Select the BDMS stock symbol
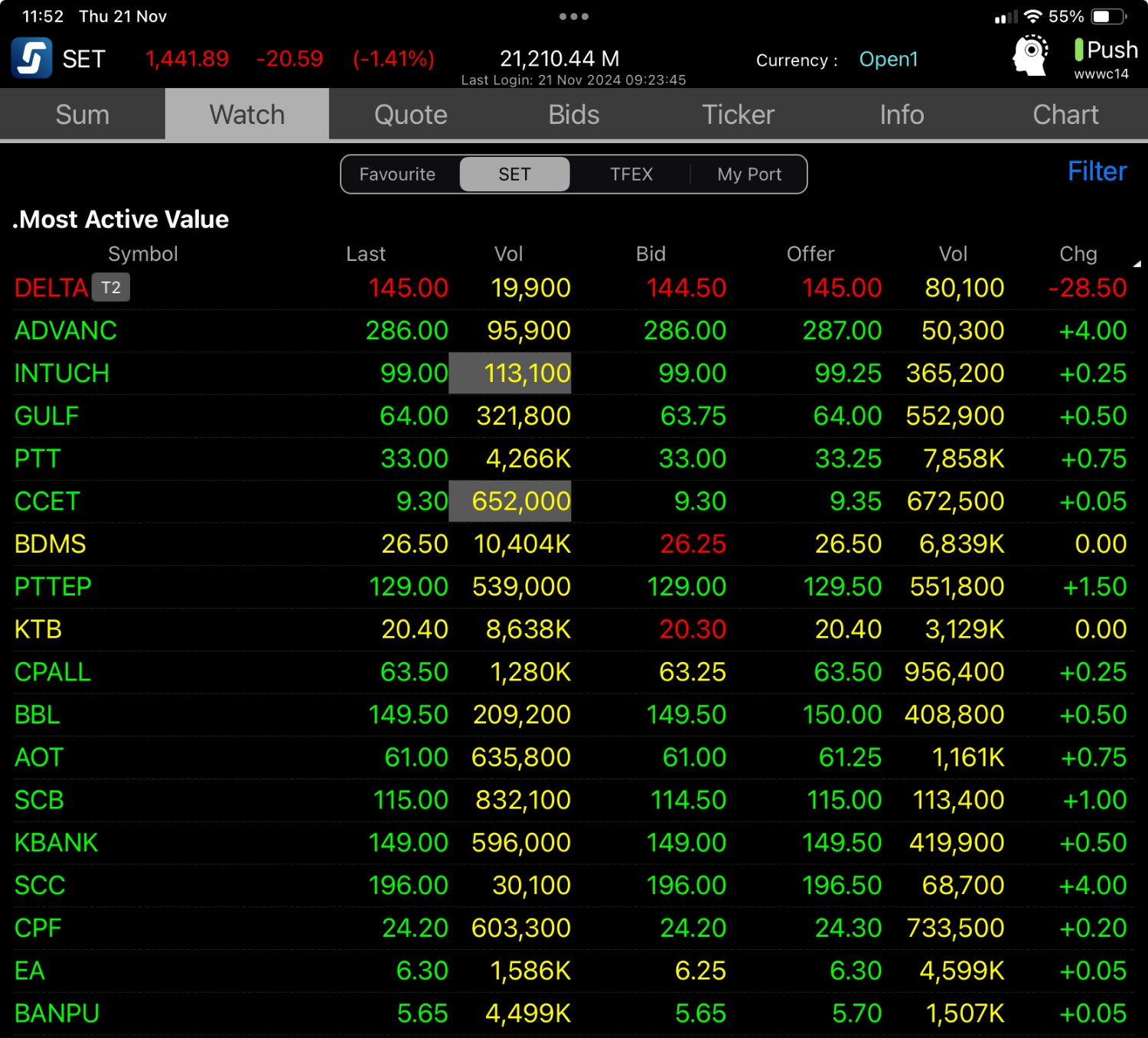This screenshot has height=1038, width=1148. tap(51, 544)
